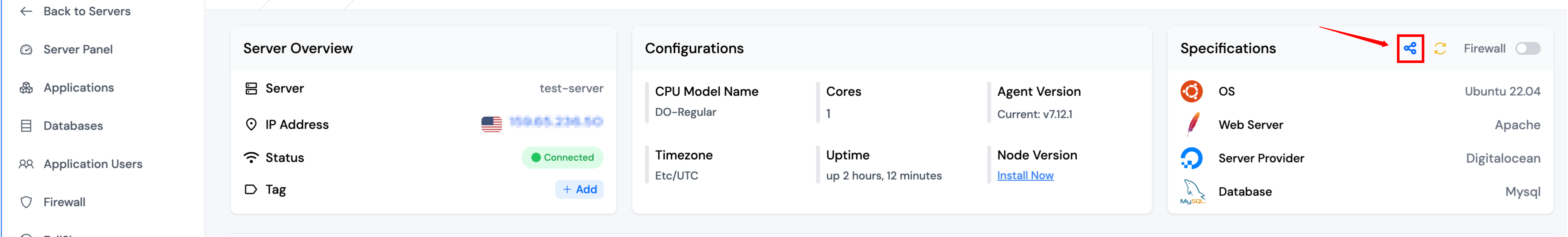Viewport: 1568px width, 237px height.
Task: Select Databases in sidebar
Action: tap(73, 126)
